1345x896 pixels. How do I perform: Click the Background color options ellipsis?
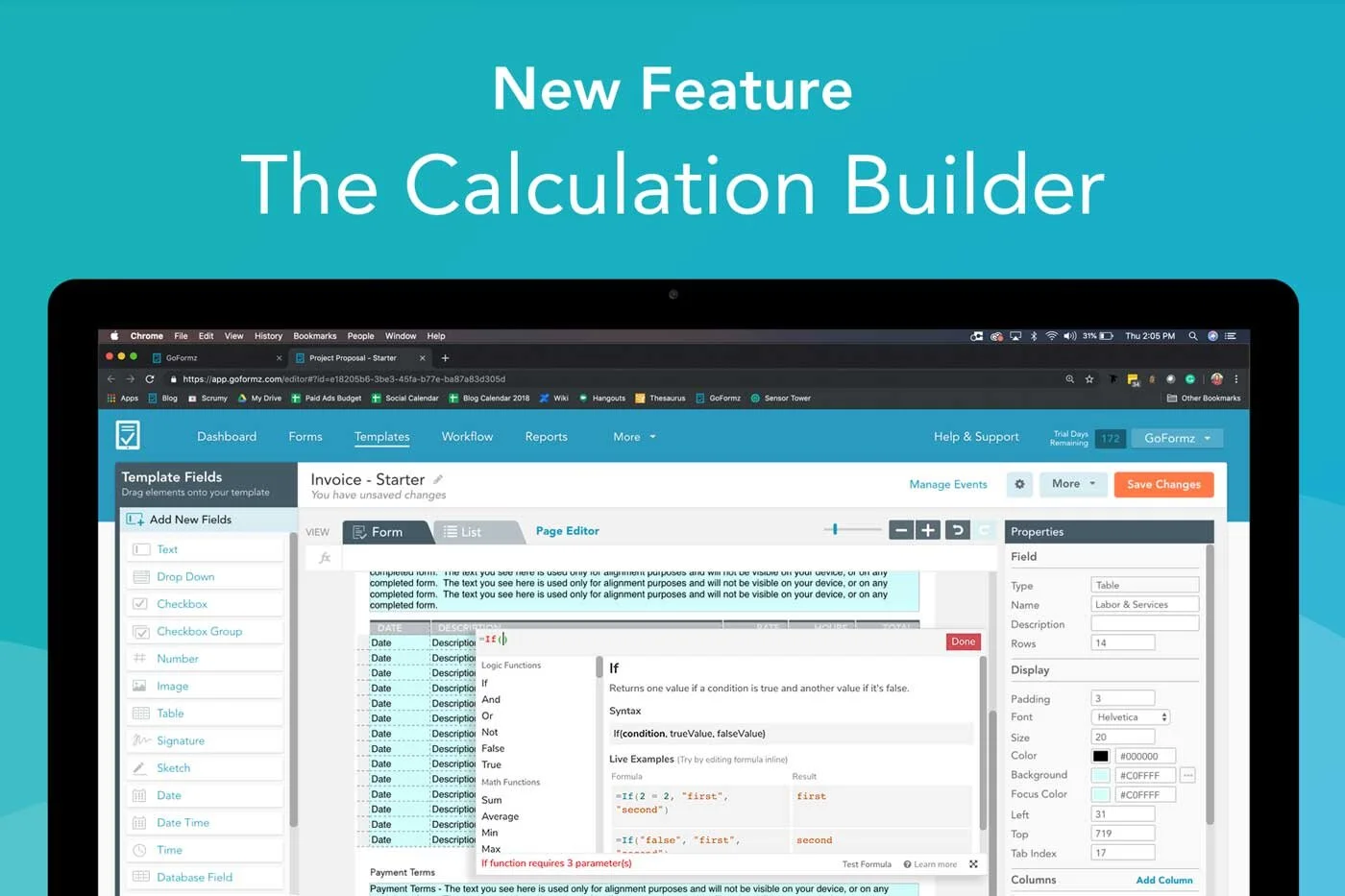coord(1188,775)
